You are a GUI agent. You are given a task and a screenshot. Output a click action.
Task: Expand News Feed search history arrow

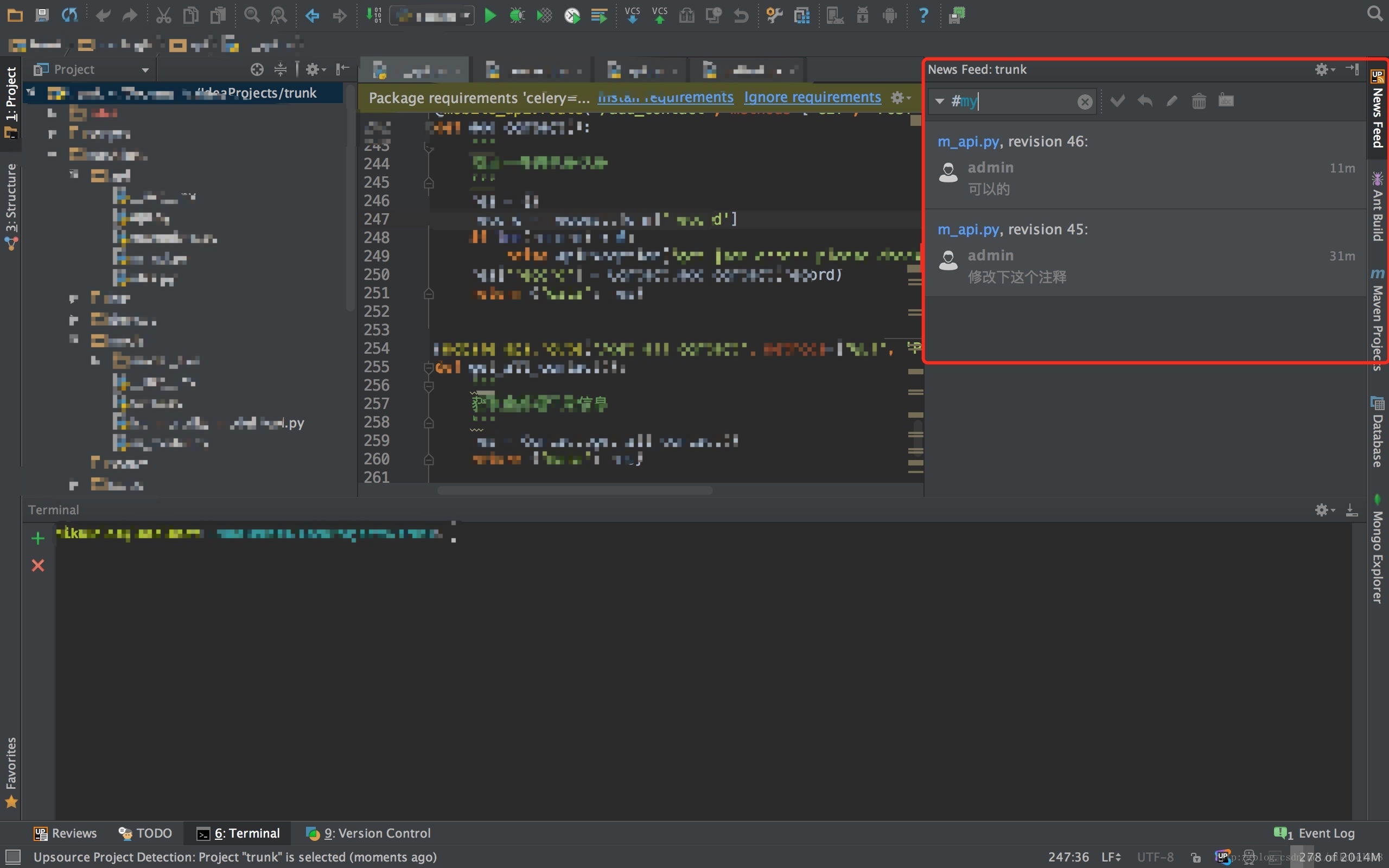pyautogui.click(x=940, y=101)
